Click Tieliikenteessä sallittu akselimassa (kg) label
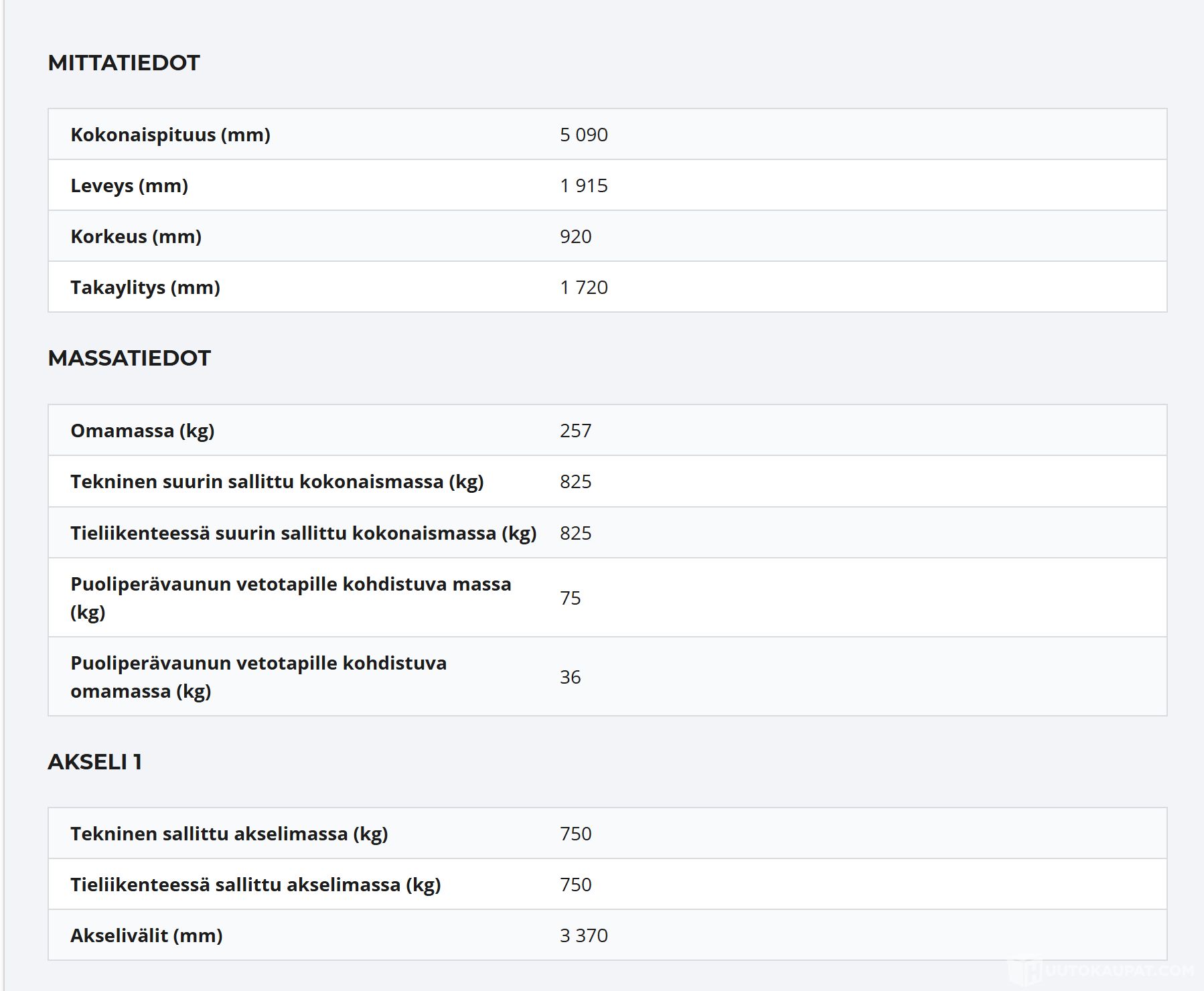Screen dimensions: 1204x991 (x=255, y=885)
